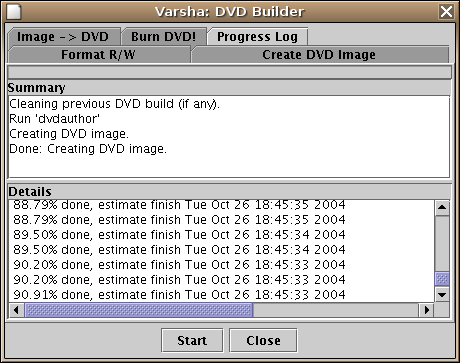Open the Format R/W tab
Image resolution: width=460 pixels, height=363 pixels.
tap(99, 55)
